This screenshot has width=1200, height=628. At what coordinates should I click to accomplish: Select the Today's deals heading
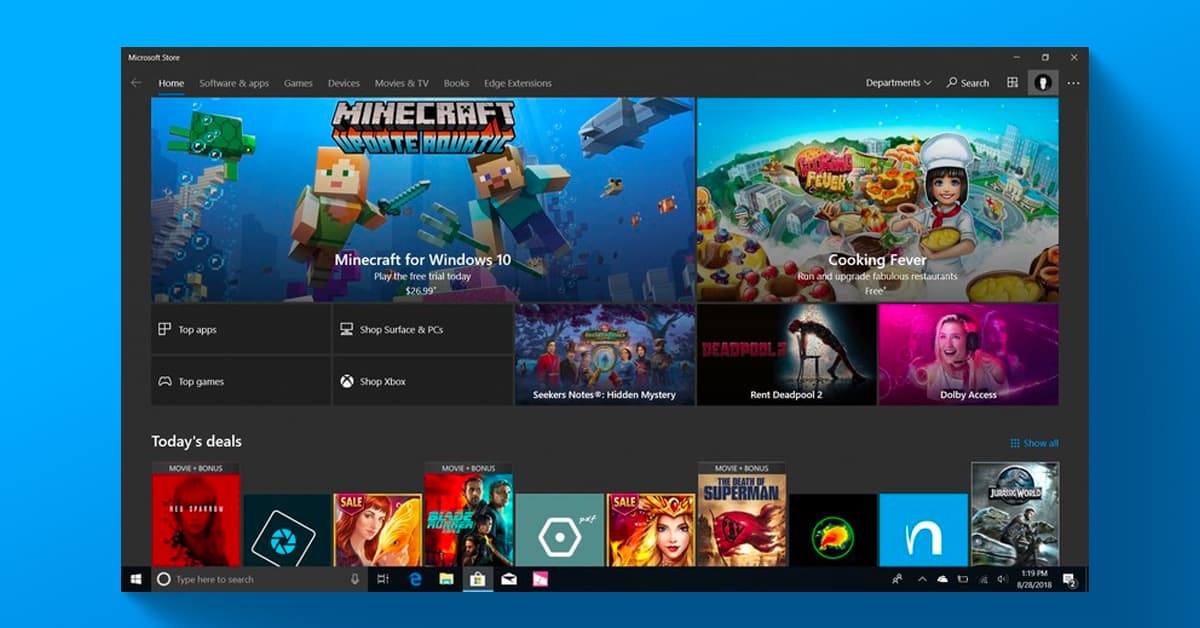196,441
